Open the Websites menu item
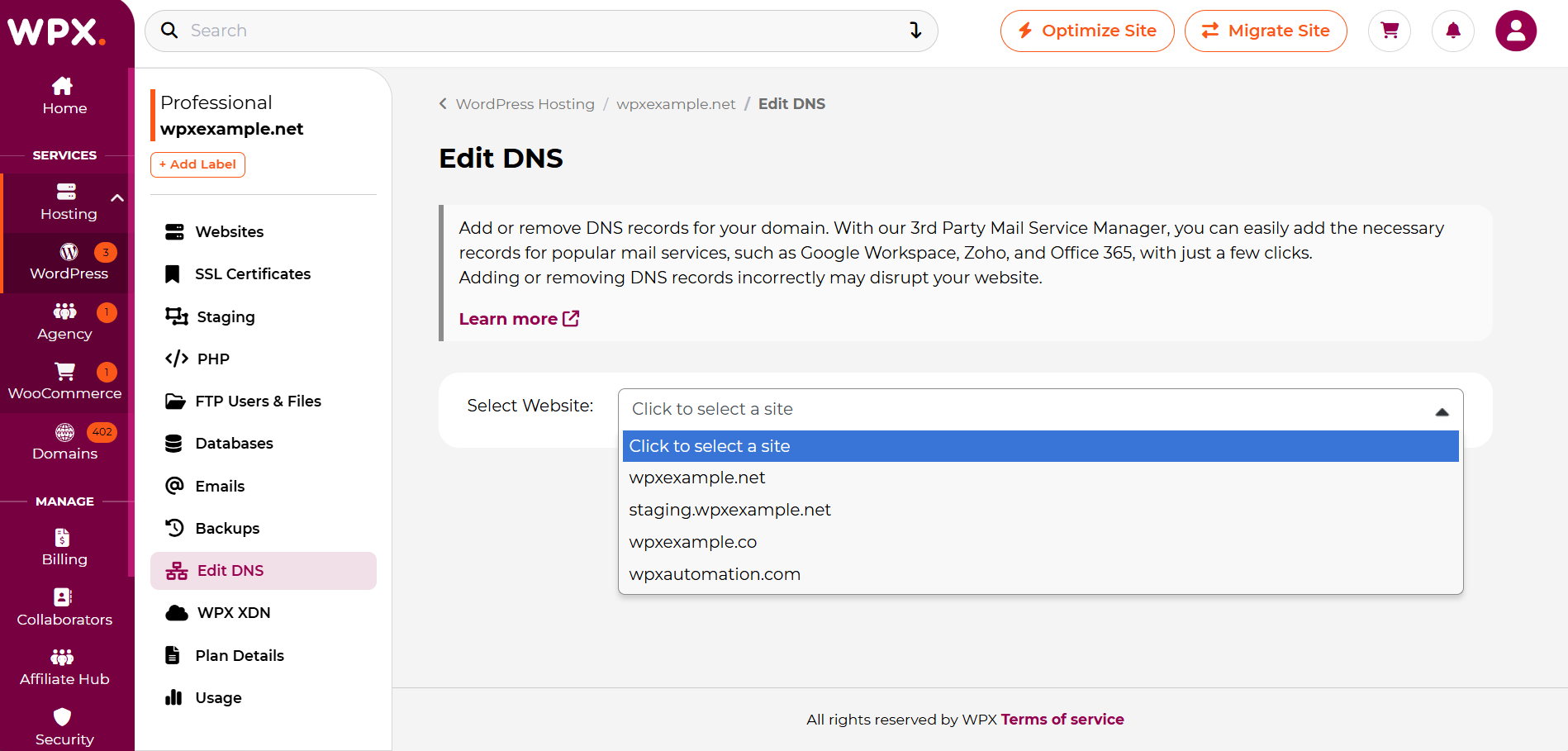This screenshot has width=1568, height=751. pos(264,232)
